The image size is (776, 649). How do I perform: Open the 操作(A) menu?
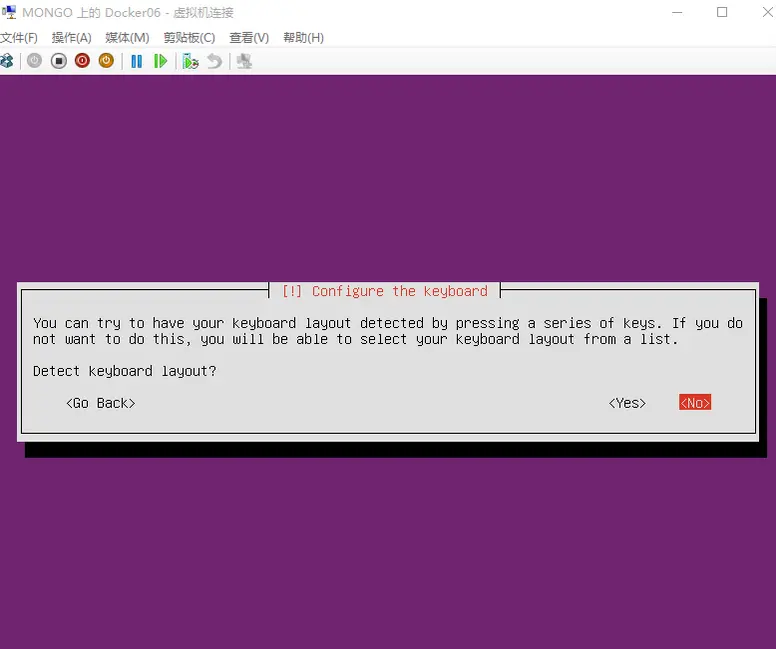[72, 38]
